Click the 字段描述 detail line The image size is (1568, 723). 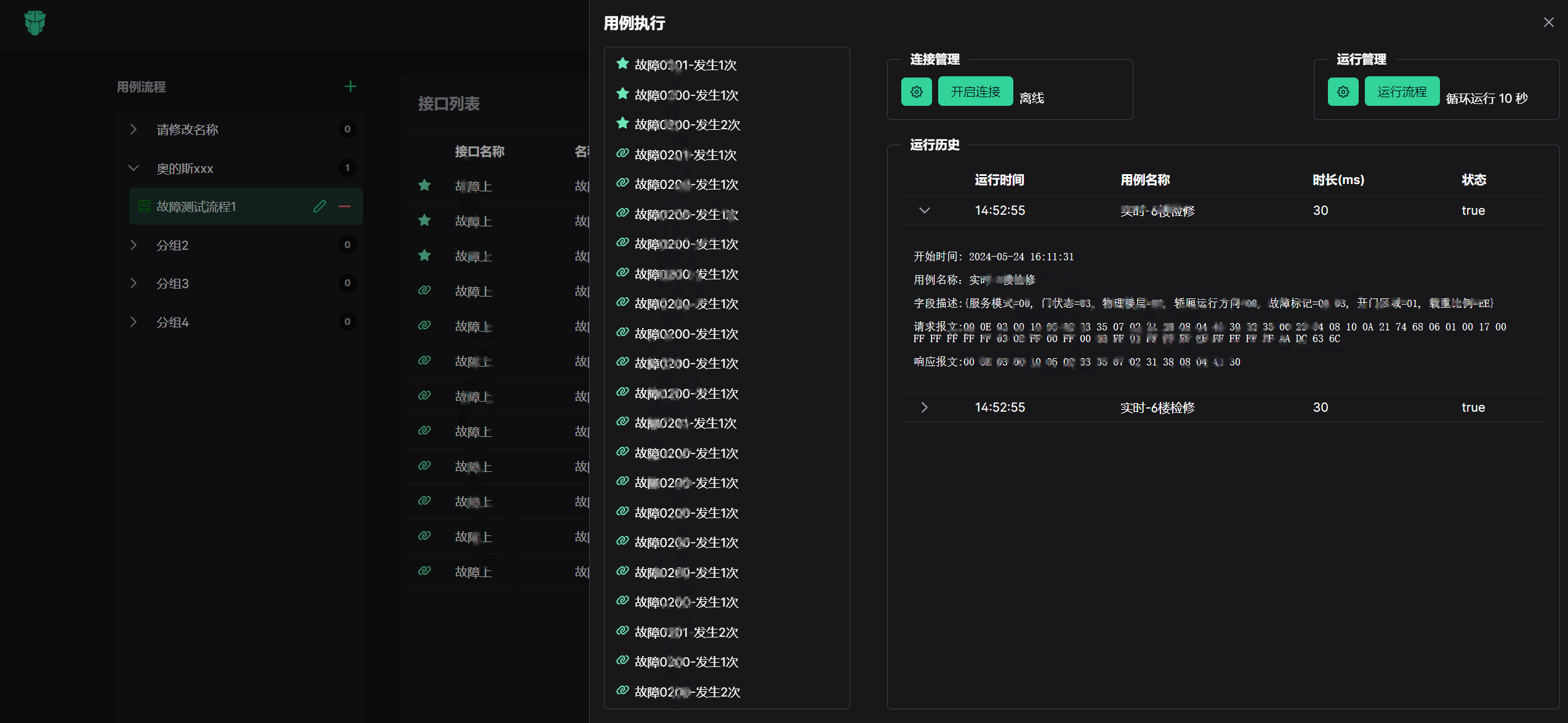click(1204, 303)
